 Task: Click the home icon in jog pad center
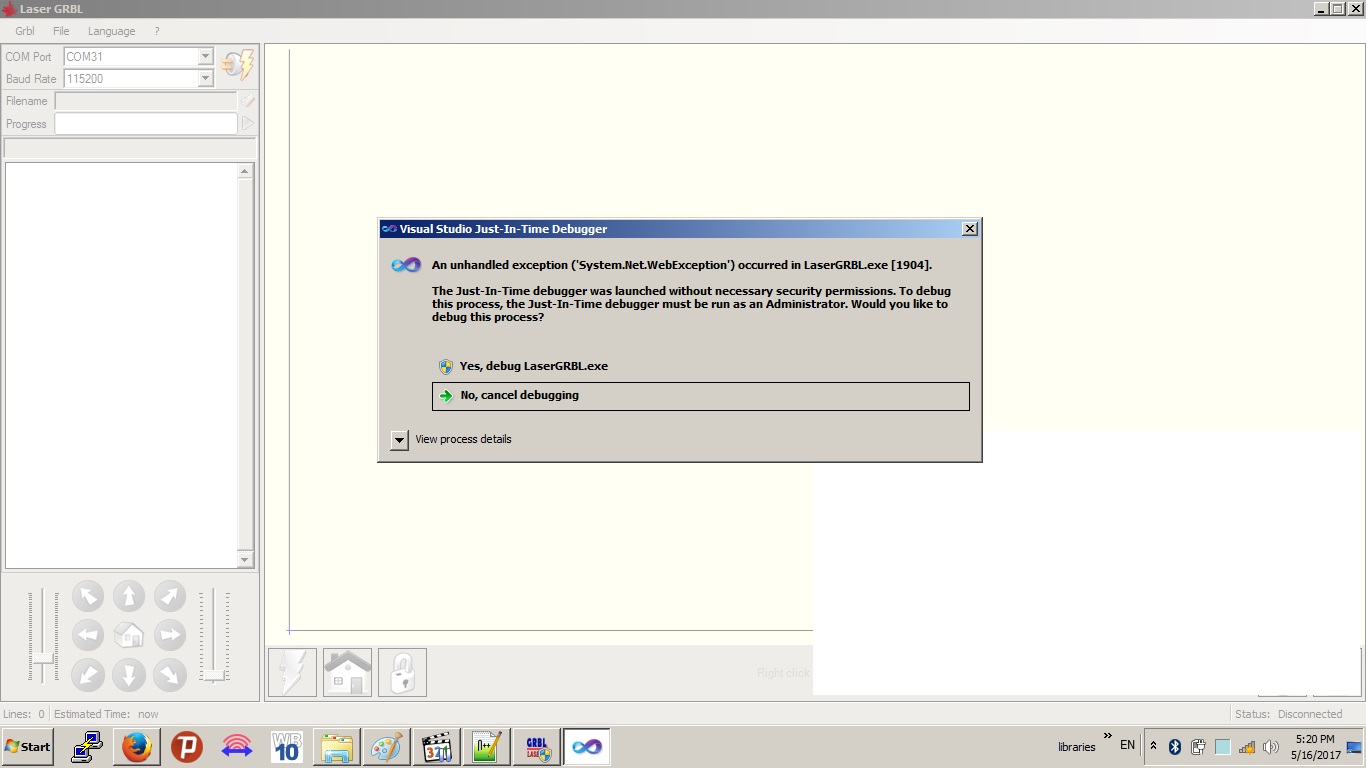point(128,635)
